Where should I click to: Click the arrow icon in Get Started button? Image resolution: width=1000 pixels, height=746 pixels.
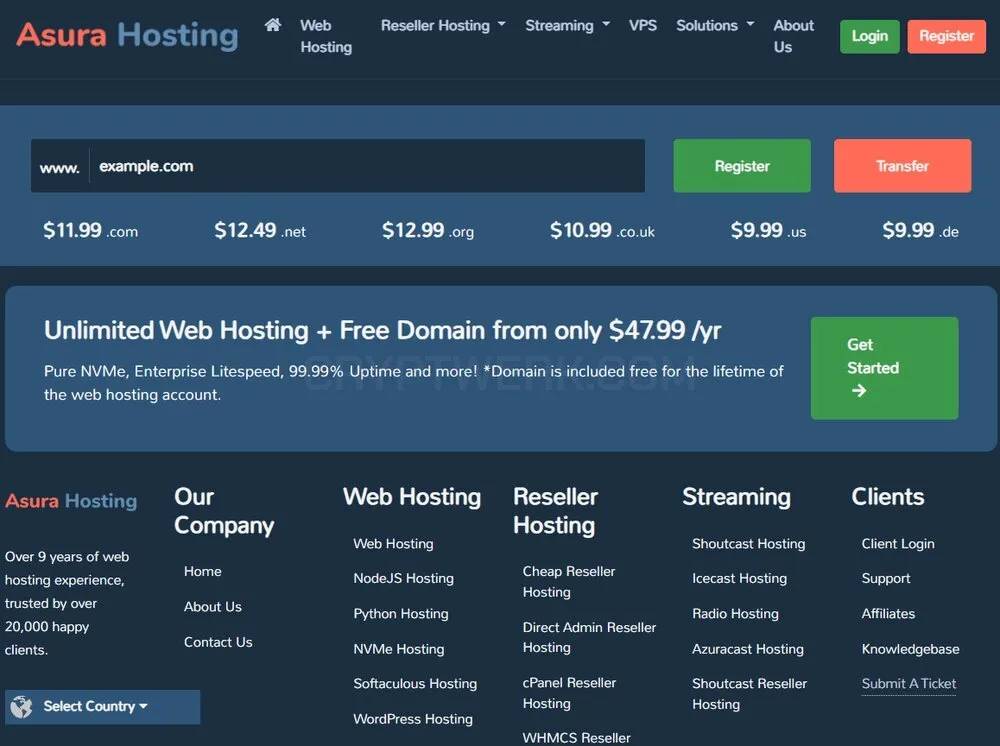[x=859, y=391]
